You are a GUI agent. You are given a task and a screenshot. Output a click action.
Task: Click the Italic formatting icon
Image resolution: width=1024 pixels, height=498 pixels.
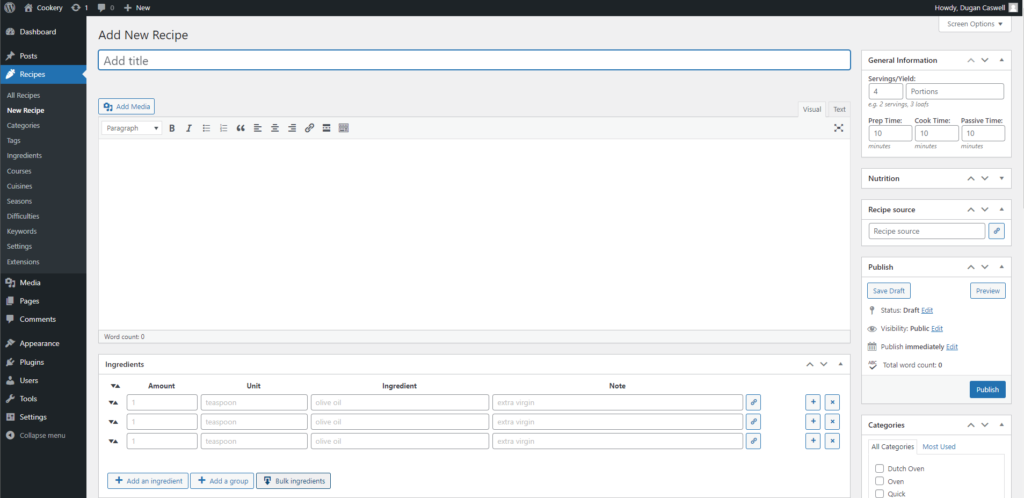click(x=189, y=128)
